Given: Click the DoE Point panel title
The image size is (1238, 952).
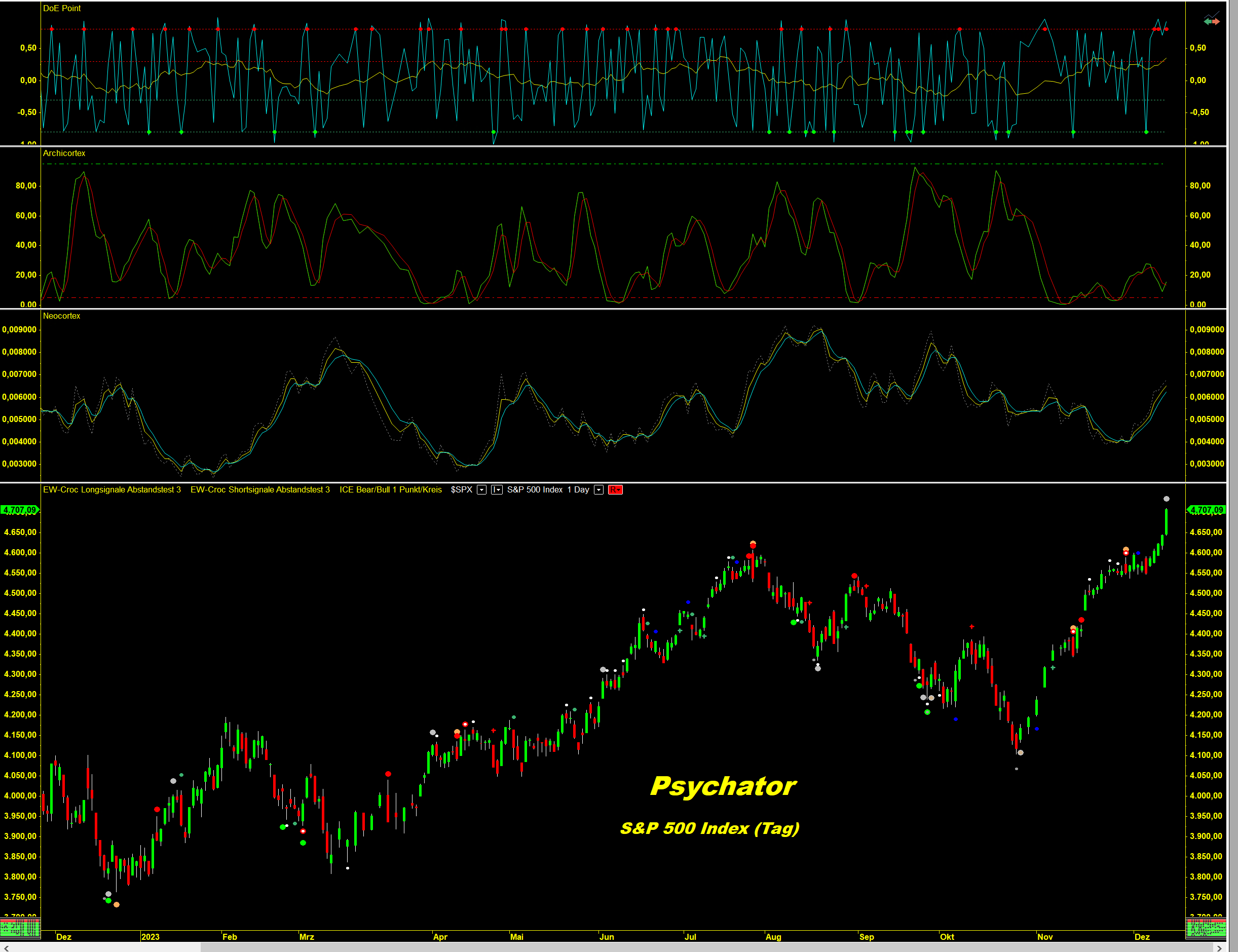Looking at the screenshot, I should (x=62, y=9).
